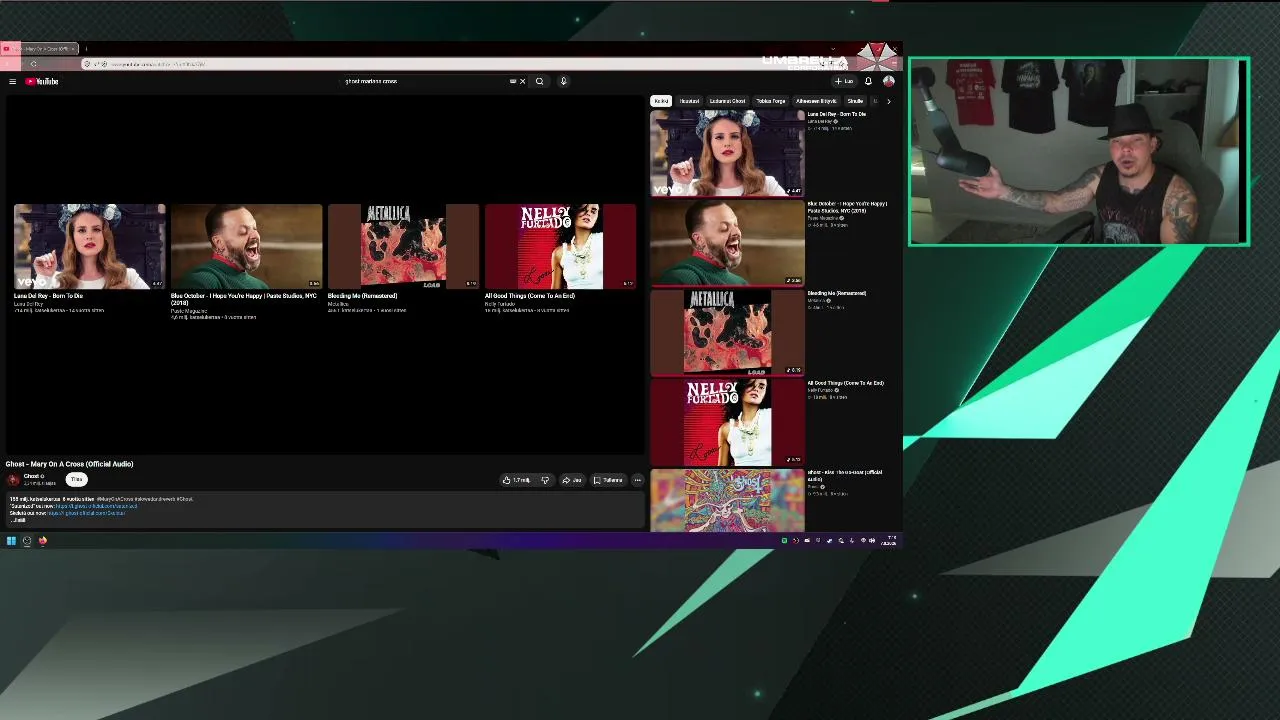Open sidebar title "All Good Things (Come To An End)"
1280x720 pixels.
tap(846, 383)
